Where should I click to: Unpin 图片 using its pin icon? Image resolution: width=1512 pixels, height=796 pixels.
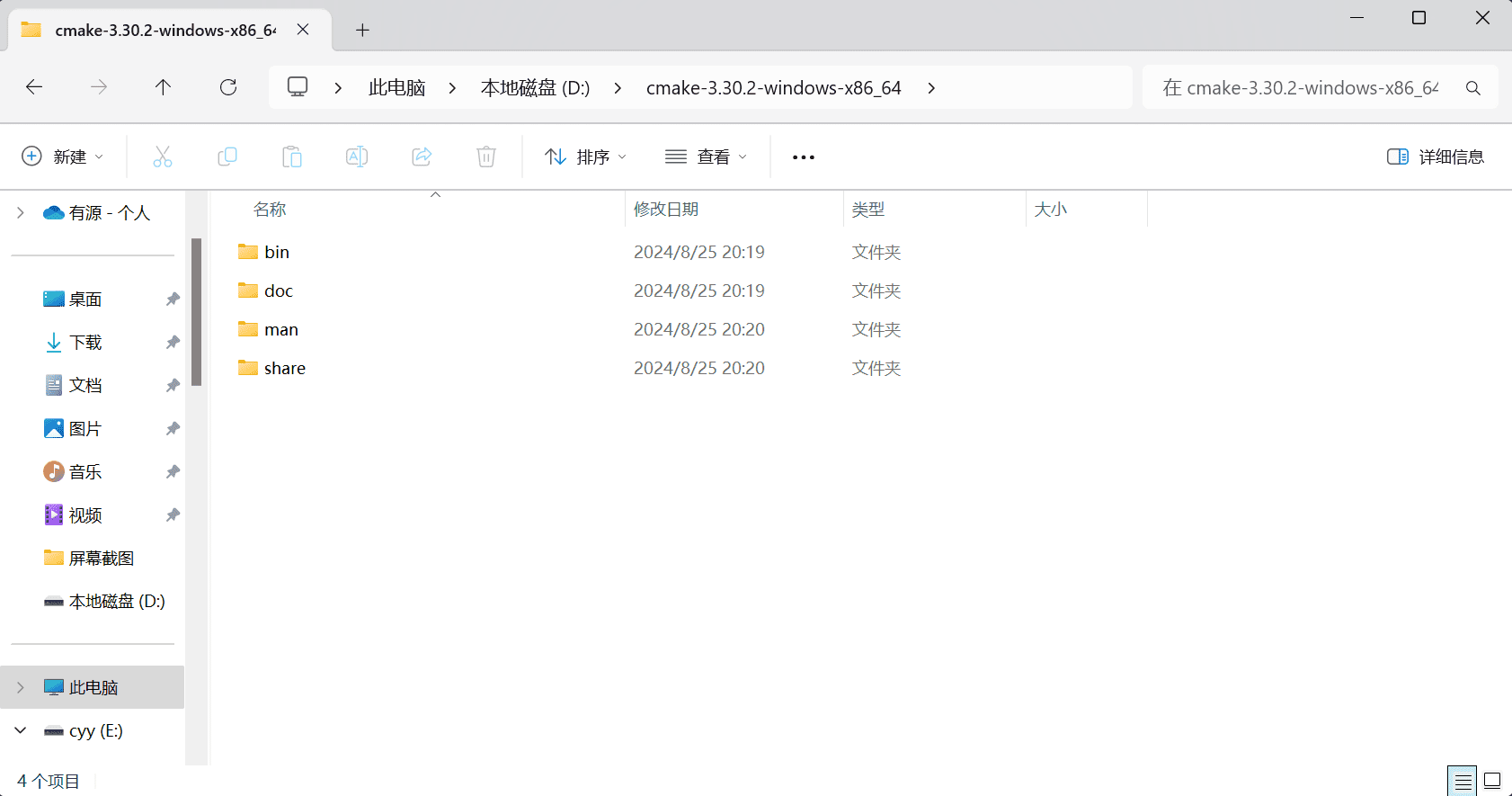click(x=173, y=428)
